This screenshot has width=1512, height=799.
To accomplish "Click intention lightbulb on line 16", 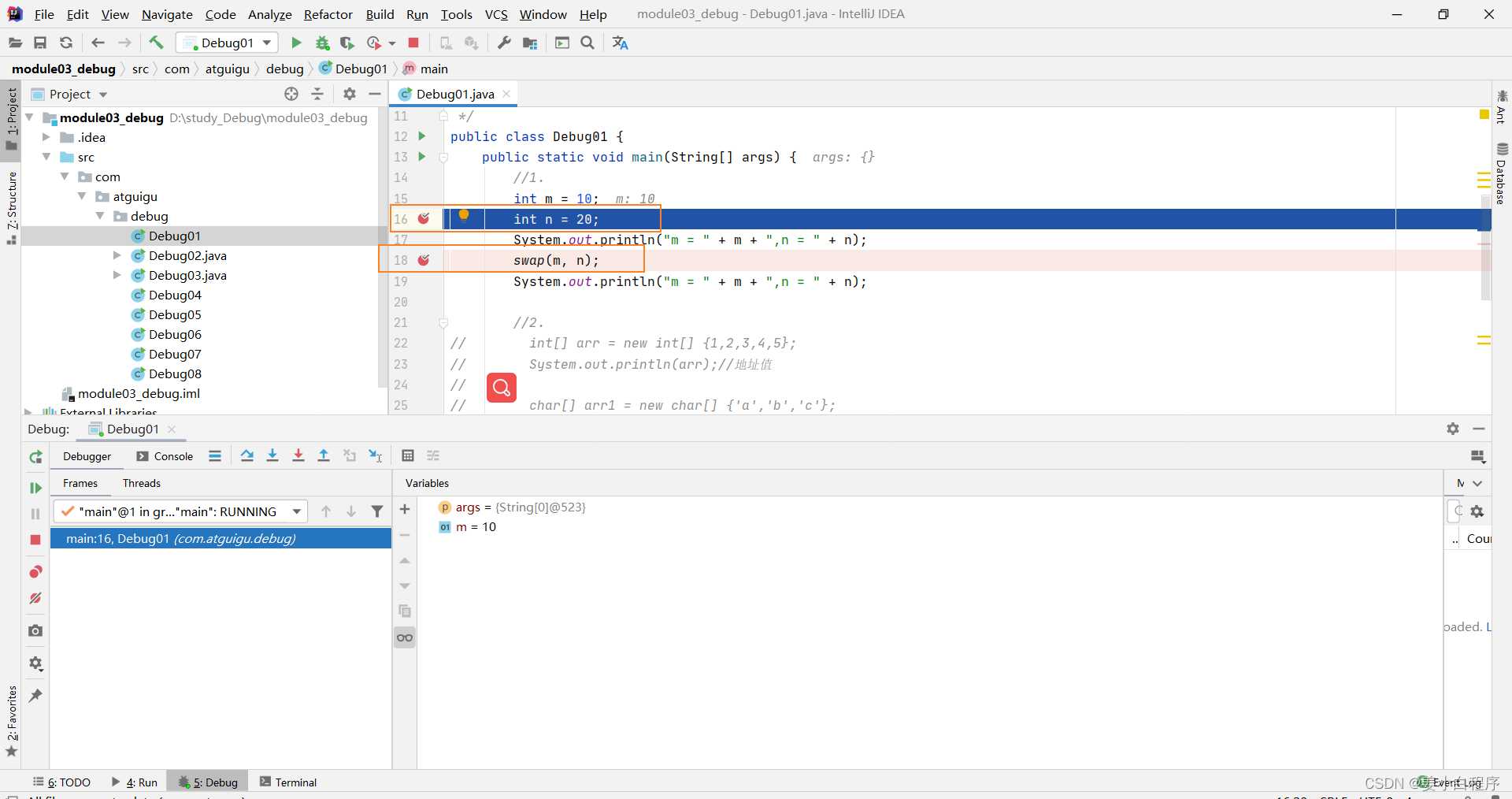I will coord(464,216).
